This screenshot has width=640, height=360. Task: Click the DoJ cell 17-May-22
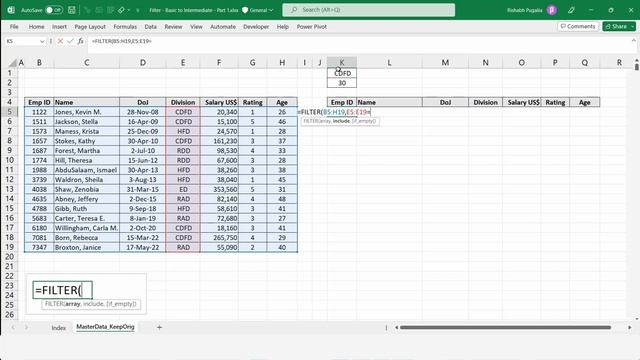point(142,247)
